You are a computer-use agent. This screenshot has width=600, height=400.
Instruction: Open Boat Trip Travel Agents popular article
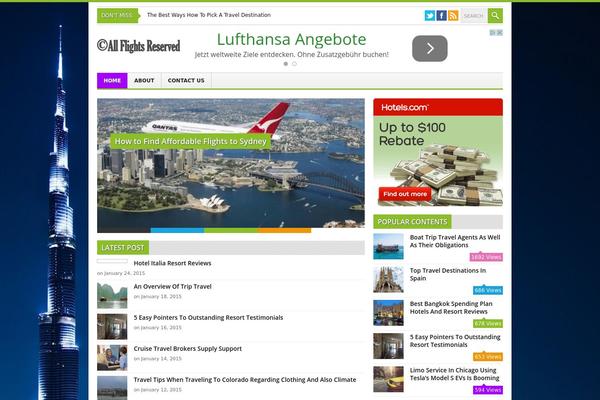click(455, 241)
